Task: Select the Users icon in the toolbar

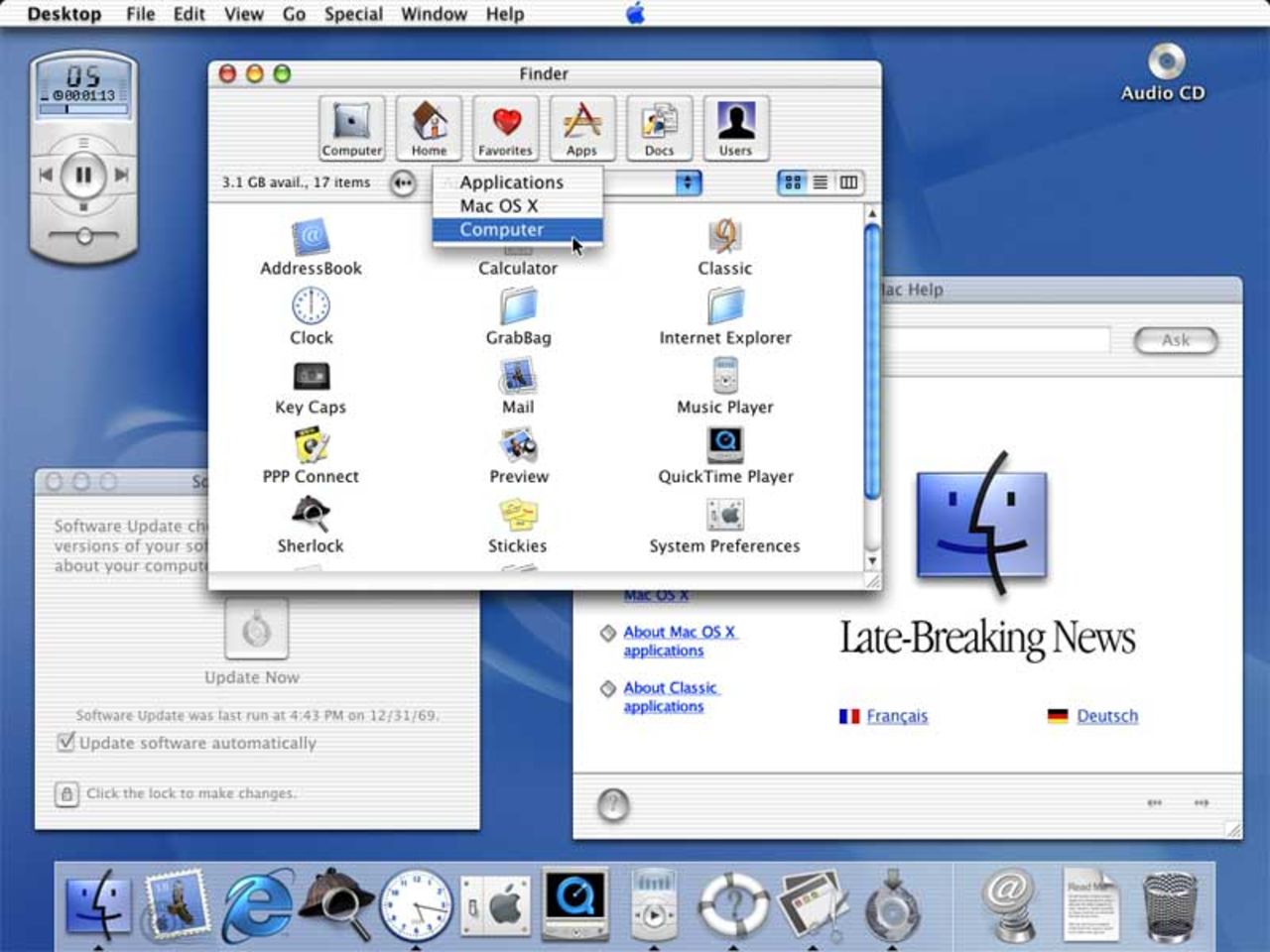Action: point(735,127)
